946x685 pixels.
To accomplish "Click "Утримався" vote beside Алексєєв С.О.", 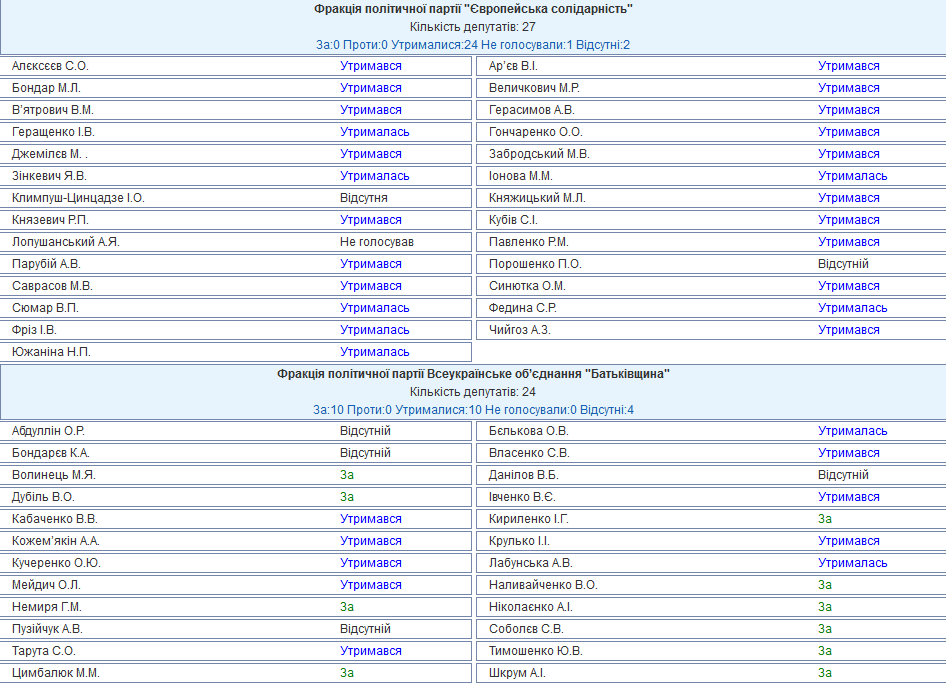I will pos(371,66).
